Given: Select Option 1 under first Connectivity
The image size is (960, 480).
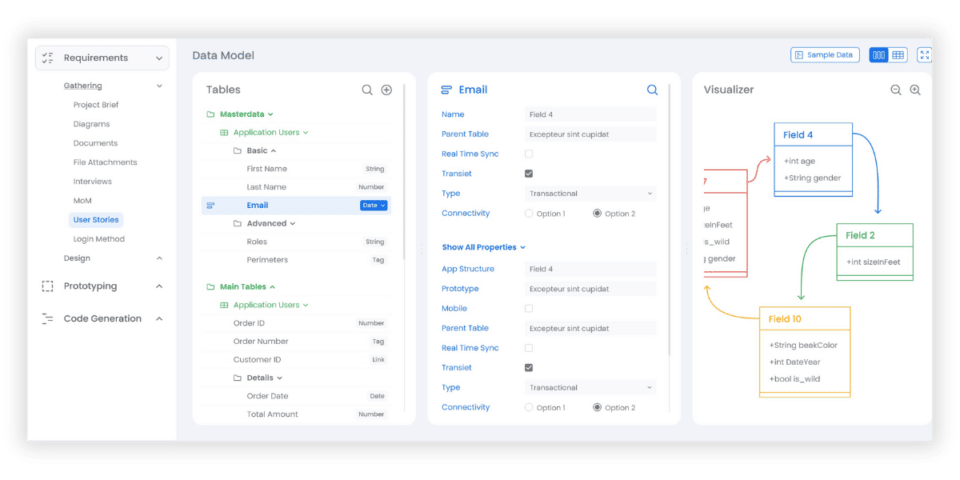Looking at the screenshot, I should point(529,213).
